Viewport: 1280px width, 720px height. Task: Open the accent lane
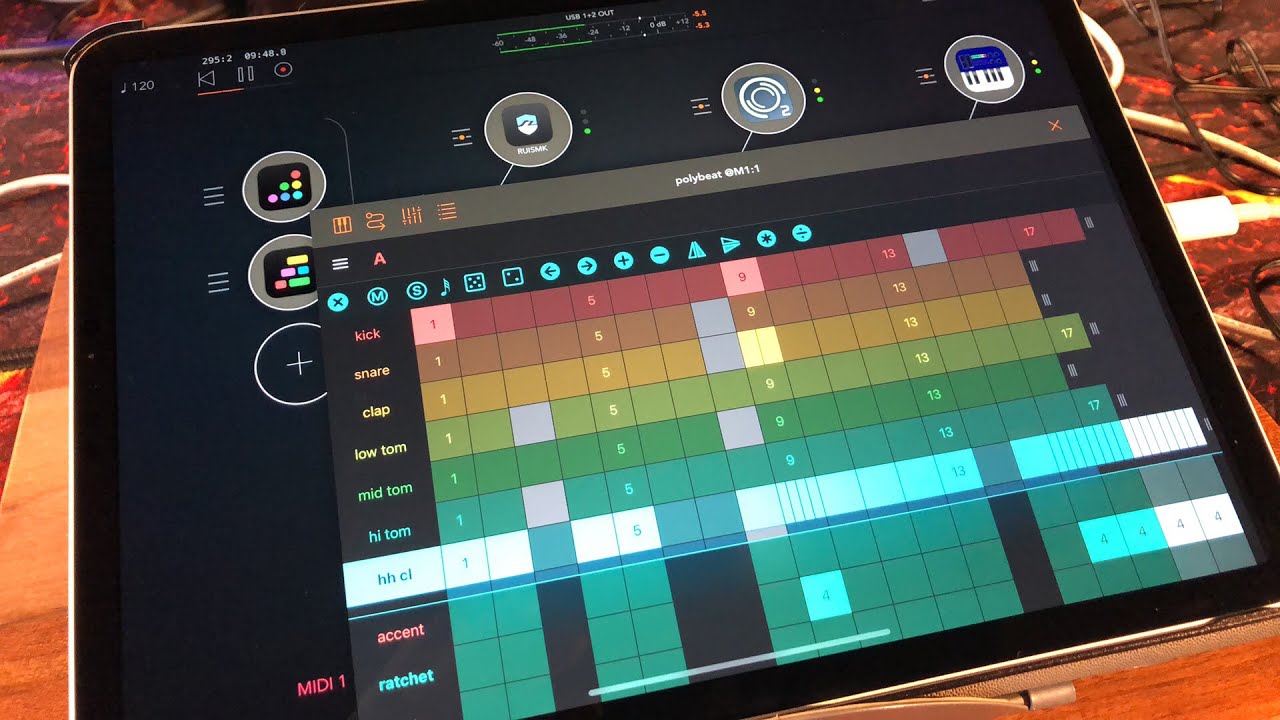click(x=400, y=632)
